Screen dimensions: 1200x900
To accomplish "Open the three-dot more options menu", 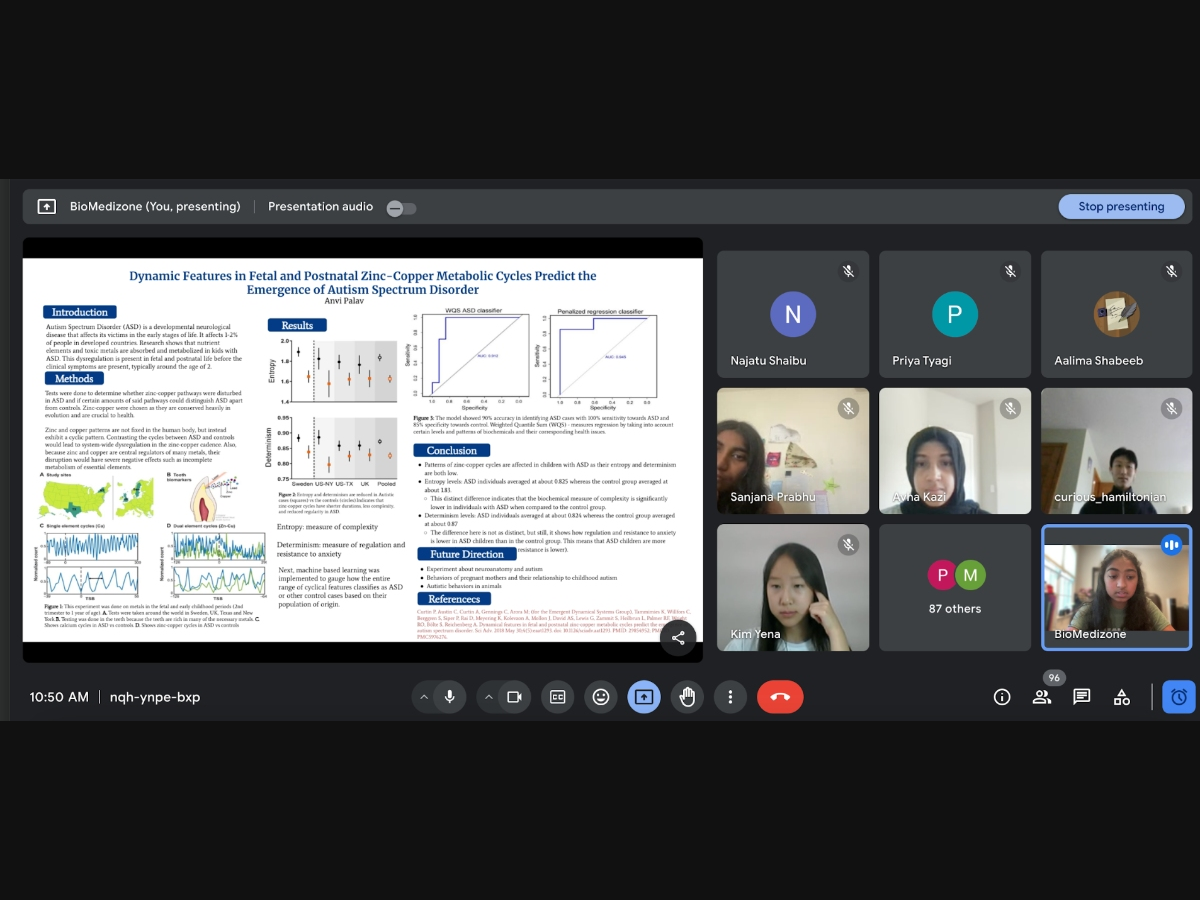I will click(x=731, y=697).
